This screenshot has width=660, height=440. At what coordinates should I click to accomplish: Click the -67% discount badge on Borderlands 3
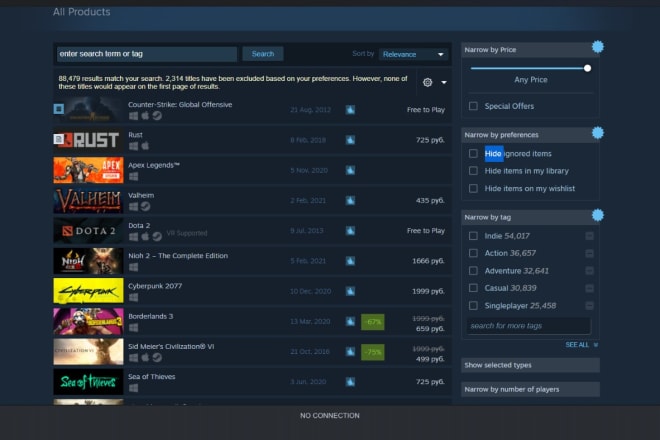[x=373, y=322]
